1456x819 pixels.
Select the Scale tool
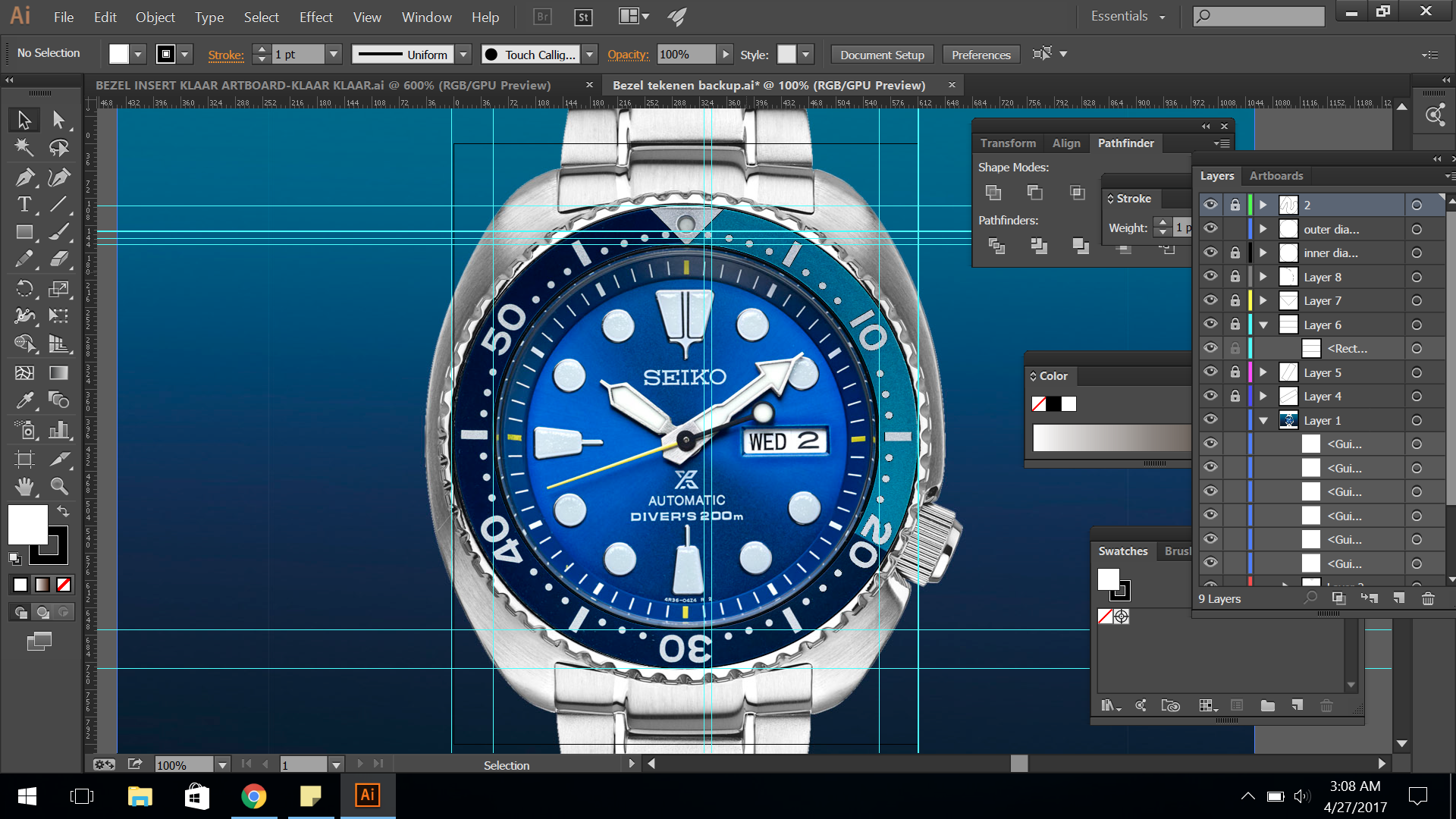tap(58, 288)
